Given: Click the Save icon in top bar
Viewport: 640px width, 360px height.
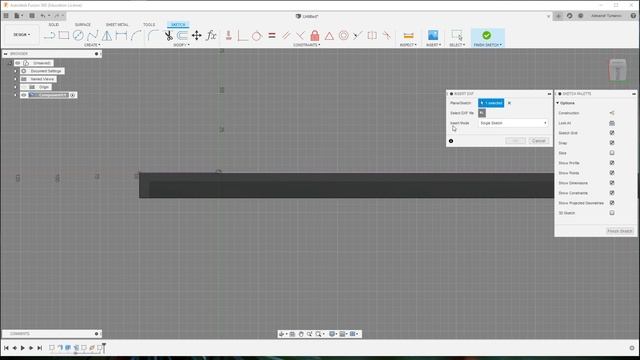Looking at the screenshot, I should pyautogui.click(x=32, y=16).
